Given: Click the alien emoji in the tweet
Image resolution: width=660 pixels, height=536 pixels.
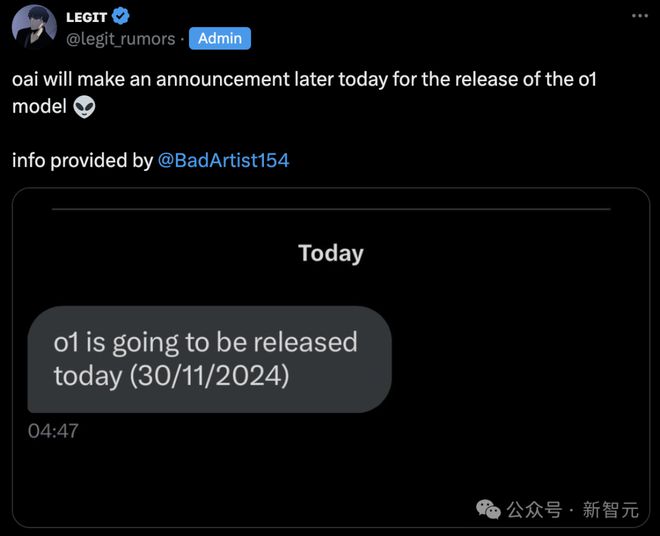Looking at the screenshot, I should click(x=84, y=107).
